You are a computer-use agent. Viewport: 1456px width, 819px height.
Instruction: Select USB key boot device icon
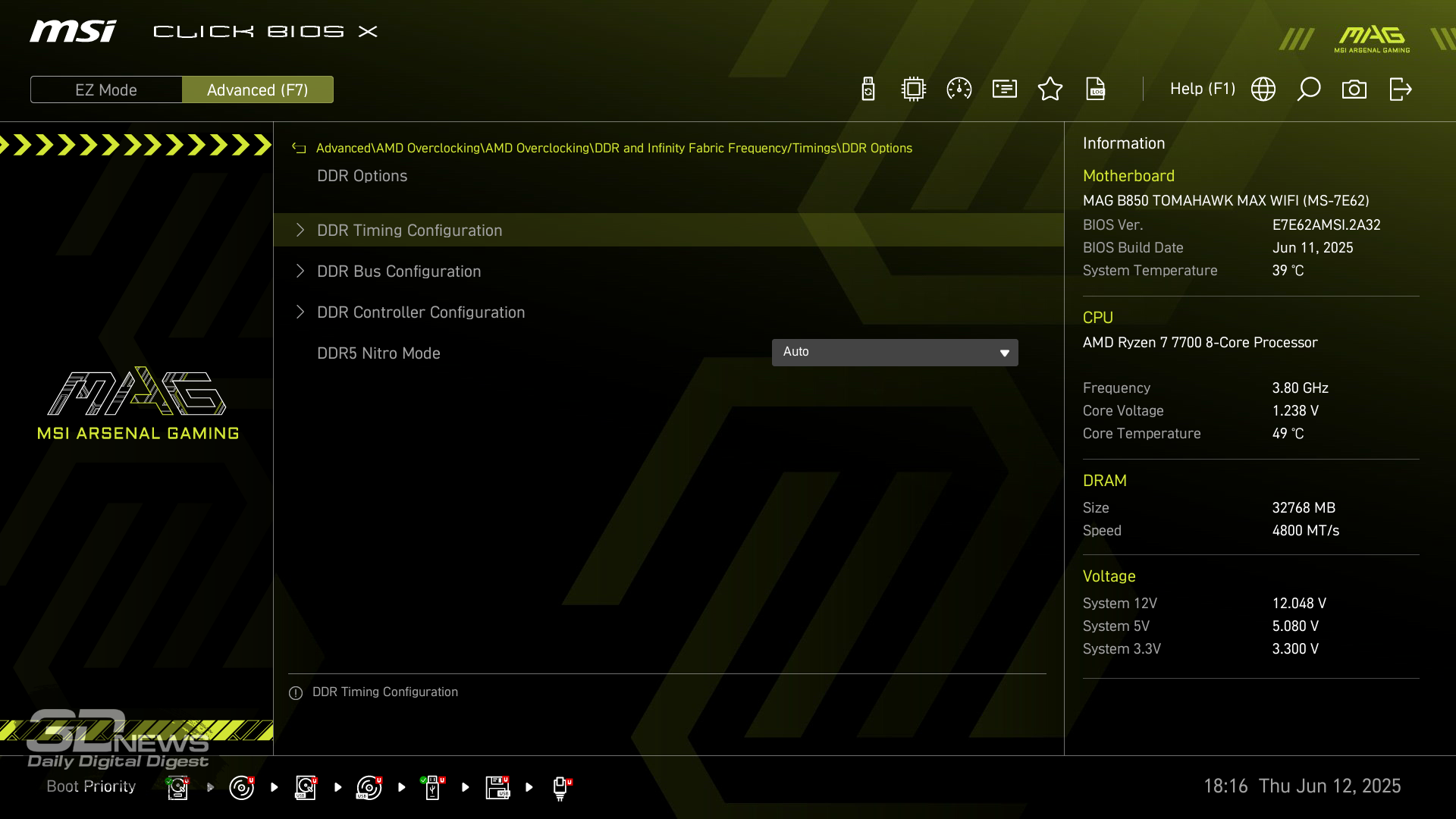pos(433,787)
